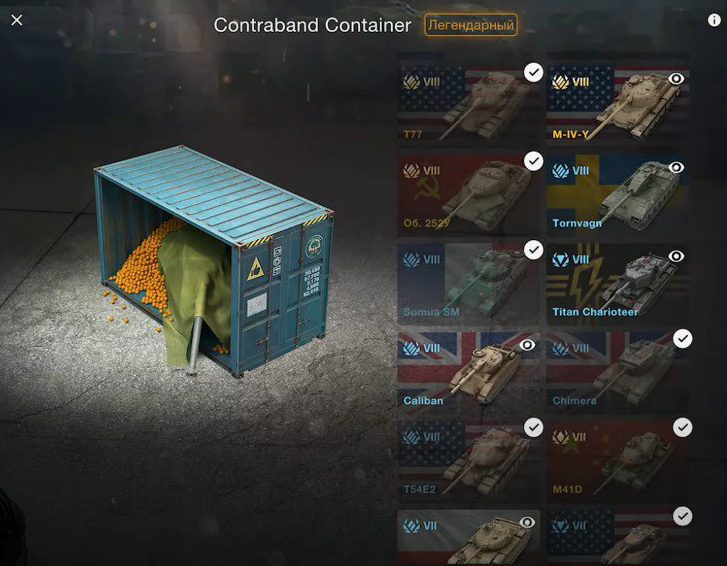Preview the Tornvagn tank with eye icon

676,167
